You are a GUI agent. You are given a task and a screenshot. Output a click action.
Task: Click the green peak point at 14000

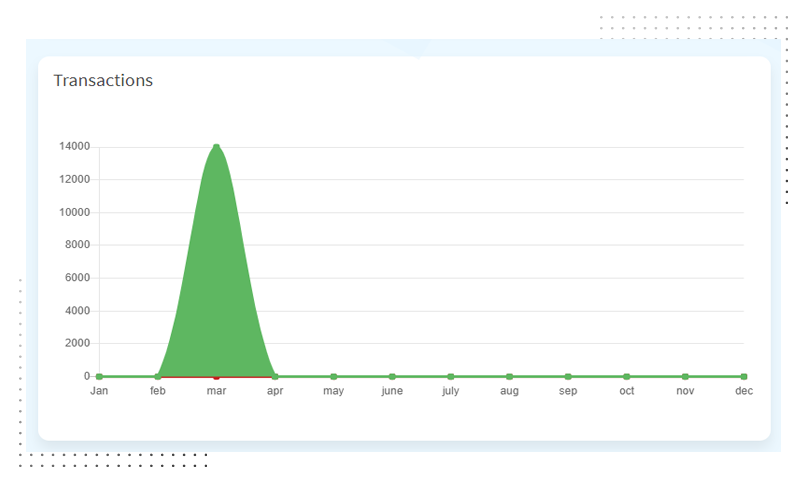[216, 147]
